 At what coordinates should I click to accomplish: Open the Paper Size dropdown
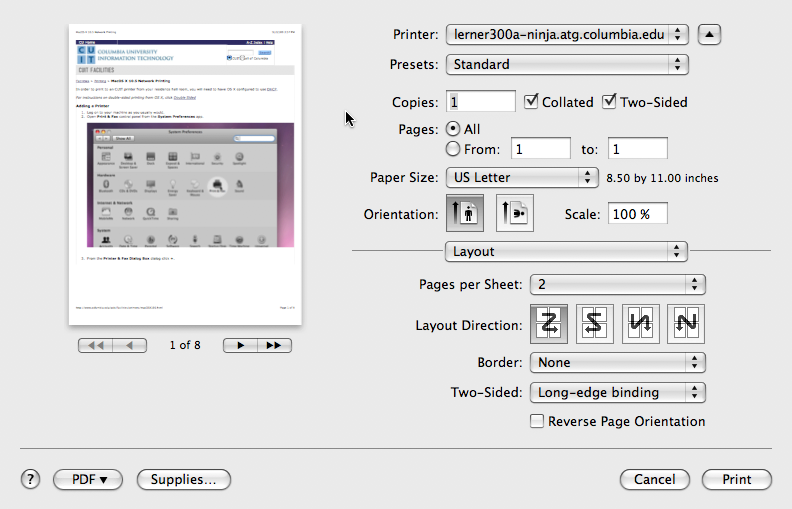(522, 177)
